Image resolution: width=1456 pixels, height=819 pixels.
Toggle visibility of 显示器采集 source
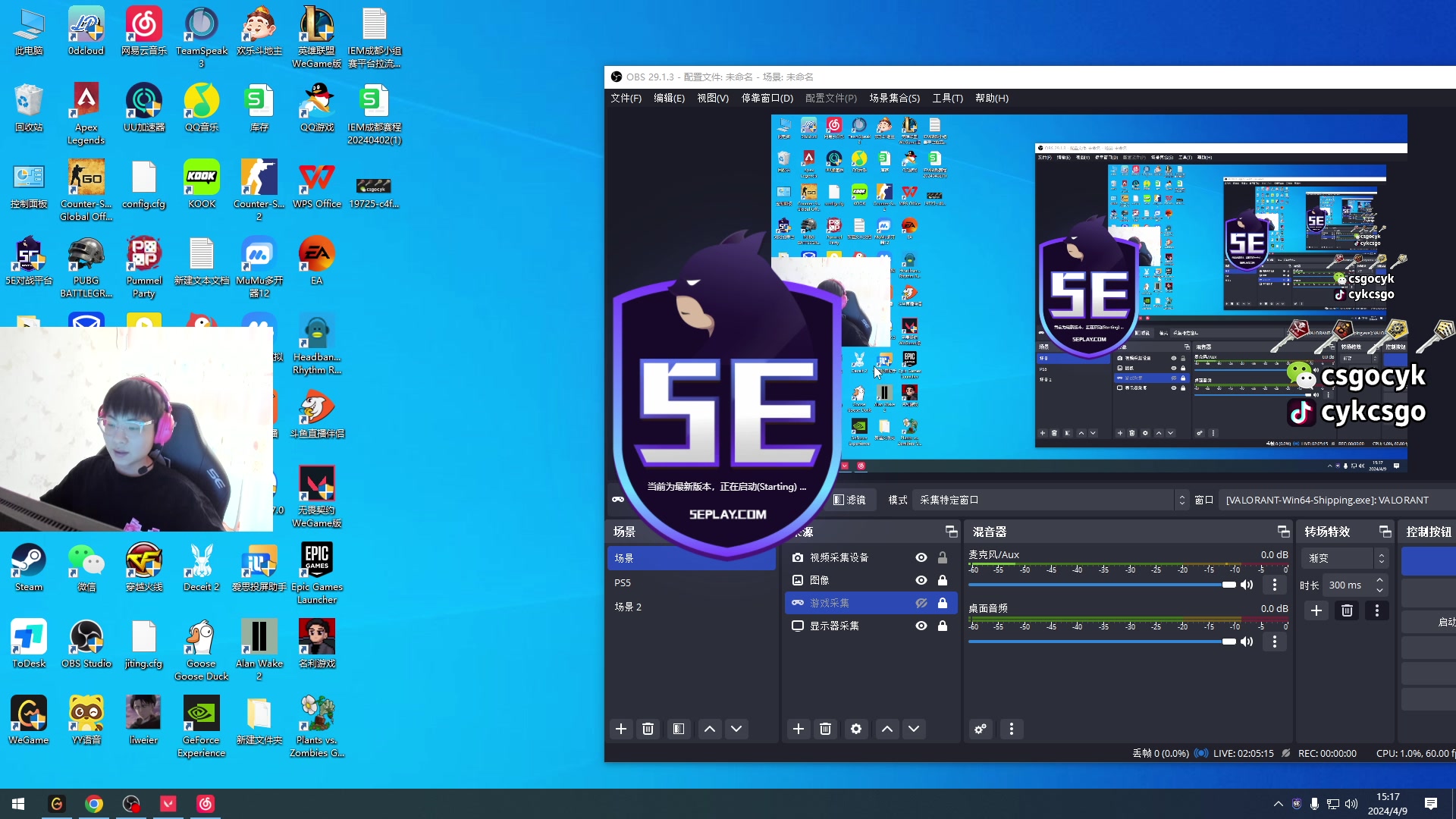tap(921, 626)
